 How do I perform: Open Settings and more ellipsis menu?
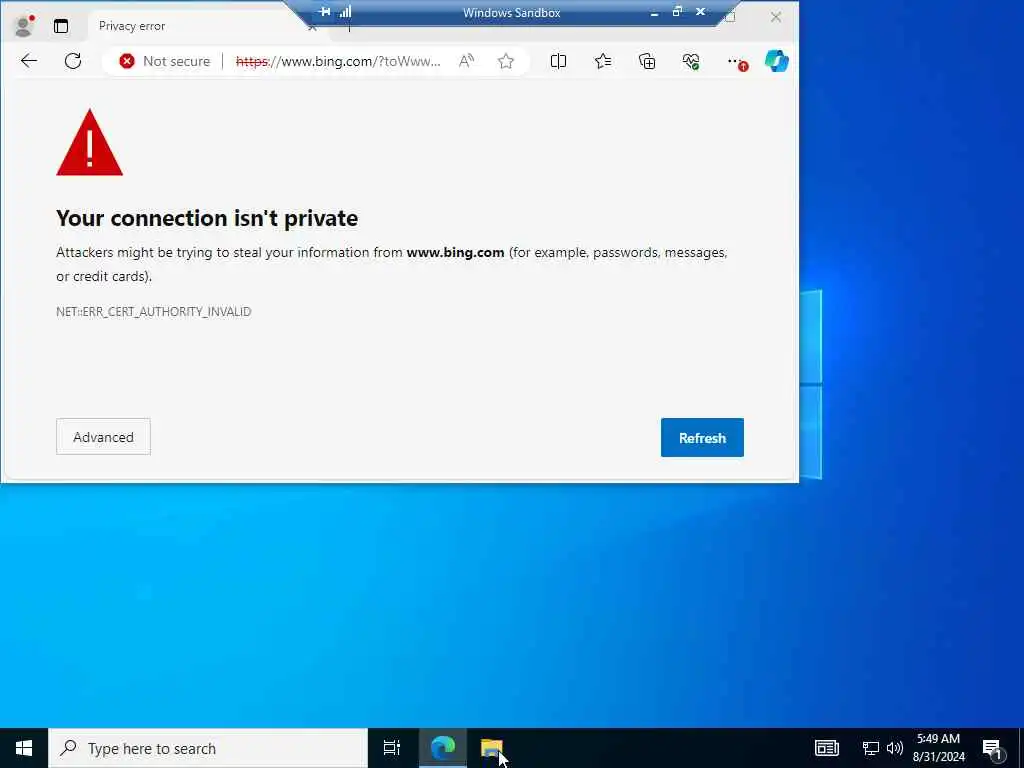pyautogui.click(x=736, y=61)
